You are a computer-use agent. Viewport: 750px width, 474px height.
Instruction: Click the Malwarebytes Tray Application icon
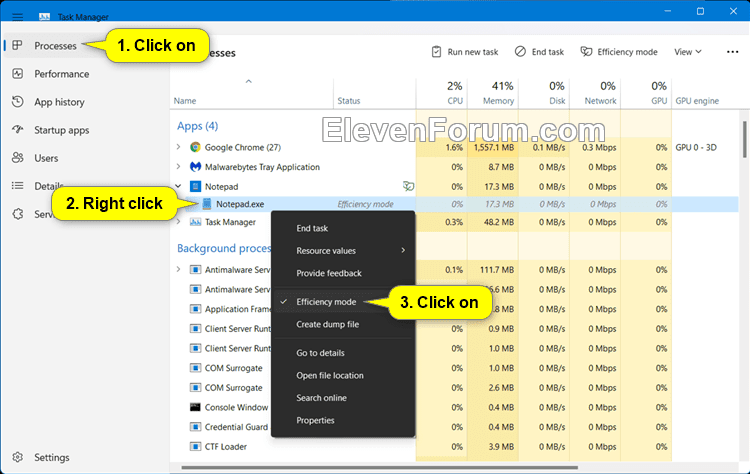coord(195,167)
